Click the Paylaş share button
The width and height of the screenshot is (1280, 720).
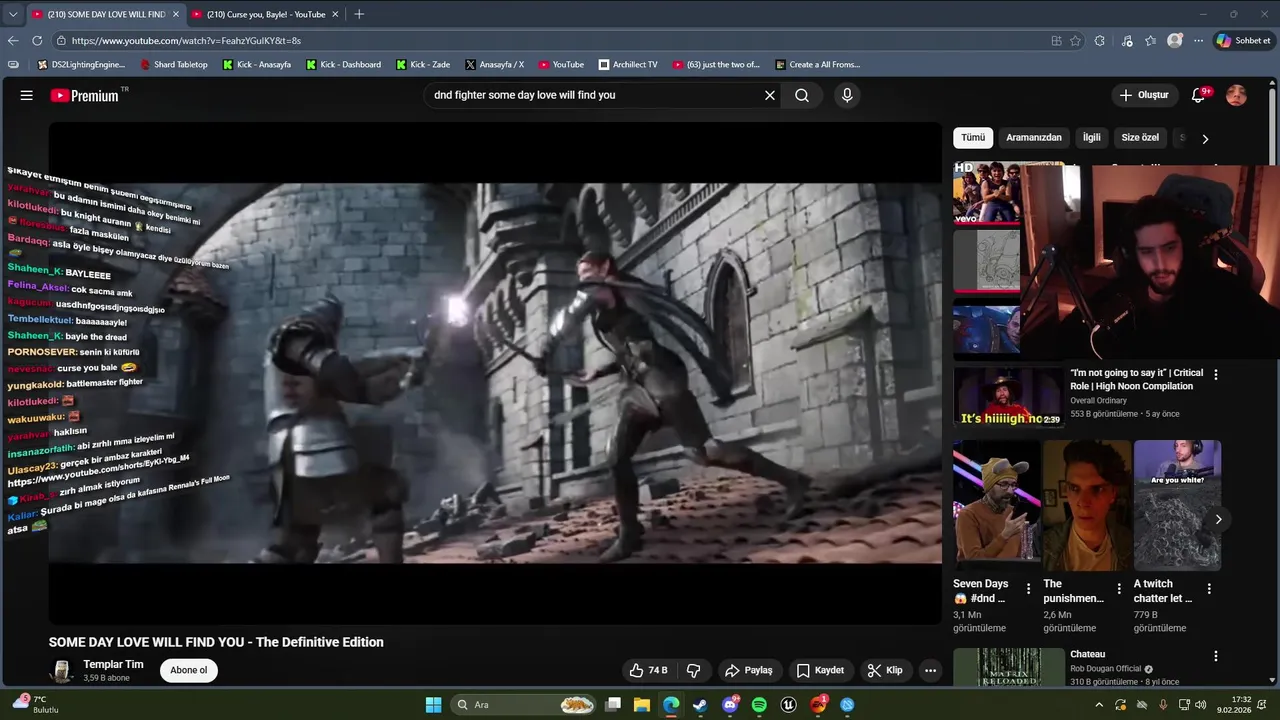point(749,670)
